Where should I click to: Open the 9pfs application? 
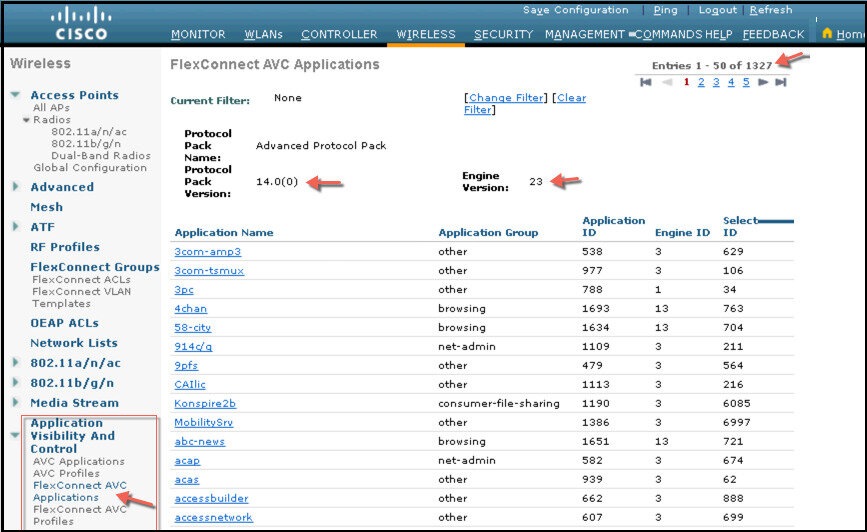pos(186,366)
